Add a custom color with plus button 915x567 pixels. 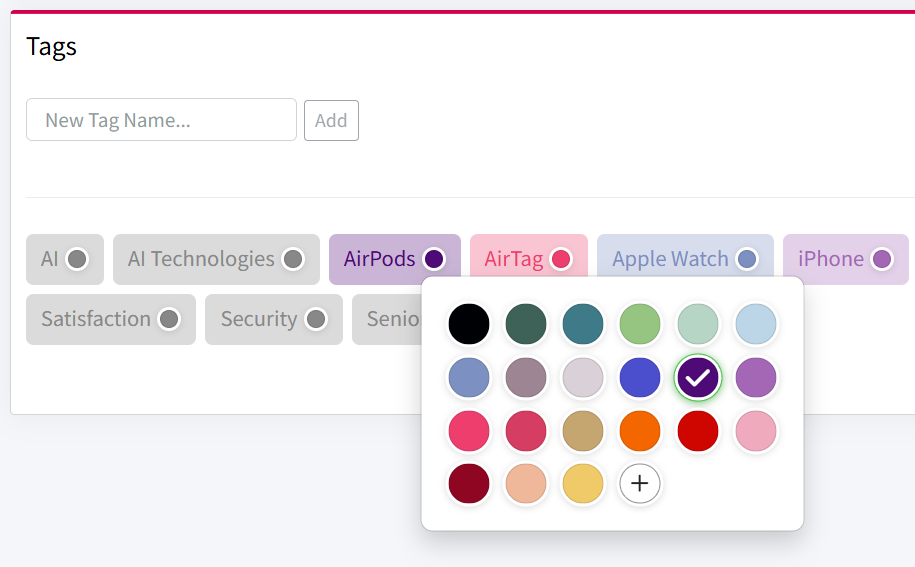[x=640, y=484]
